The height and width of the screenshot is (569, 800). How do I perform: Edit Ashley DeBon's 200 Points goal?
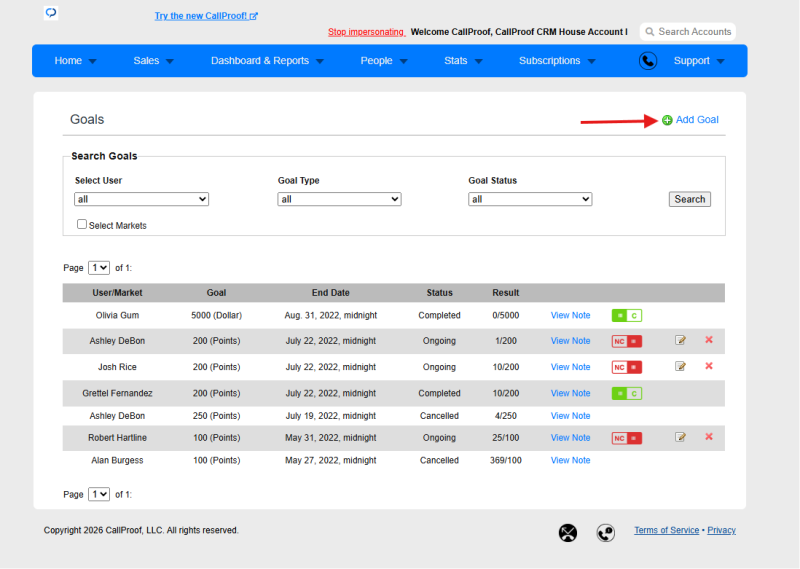point(680,340)
